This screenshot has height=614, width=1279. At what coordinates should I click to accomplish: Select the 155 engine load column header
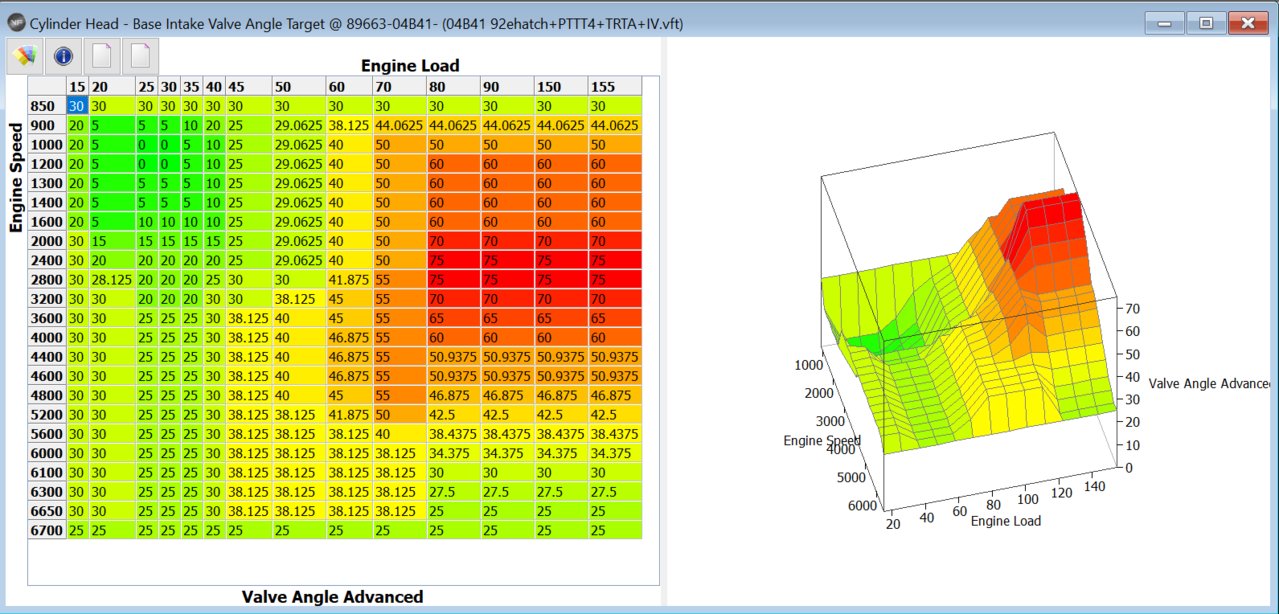(615, 87)
